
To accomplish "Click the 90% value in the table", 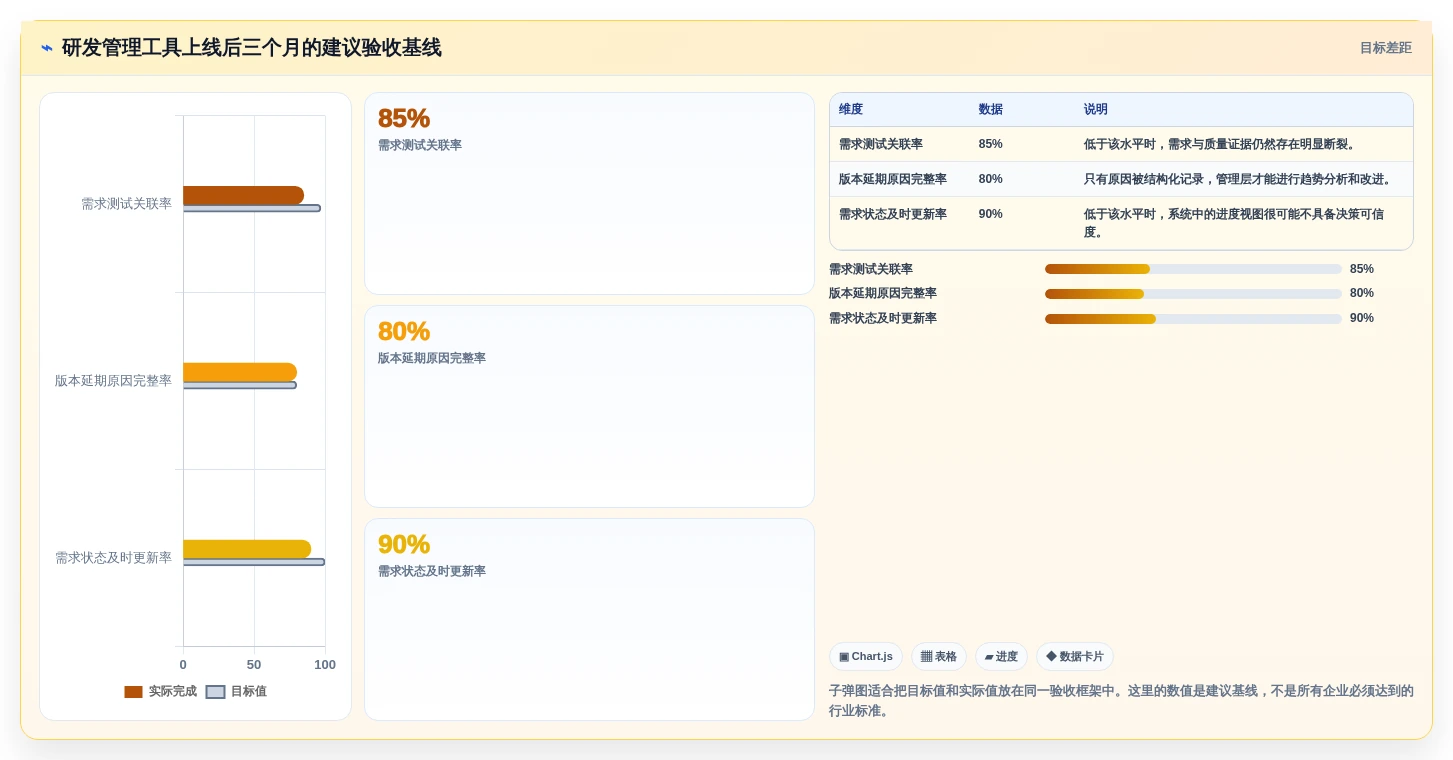I will (991, 214).
